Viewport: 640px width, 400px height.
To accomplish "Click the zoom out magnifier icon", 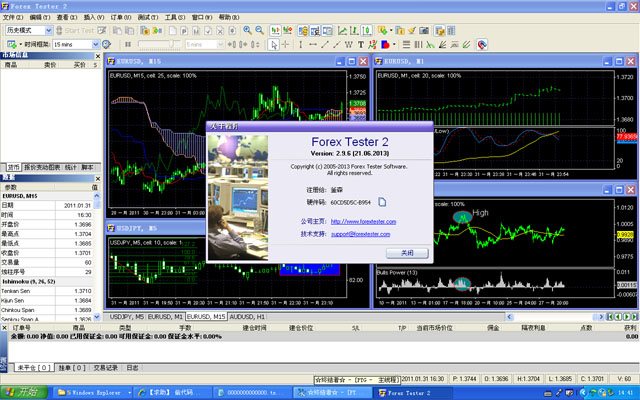I will click(x=260, y=30).
